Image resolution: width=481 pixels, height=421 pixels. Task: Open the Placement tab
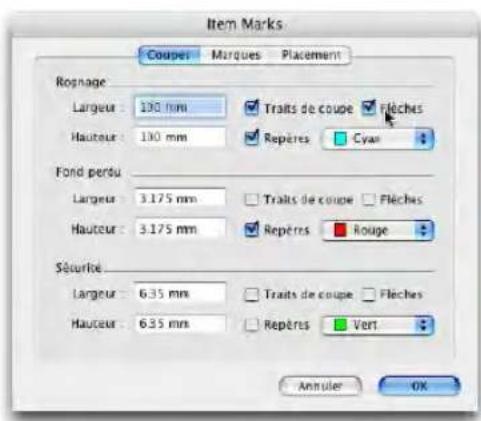pos(311,55)
